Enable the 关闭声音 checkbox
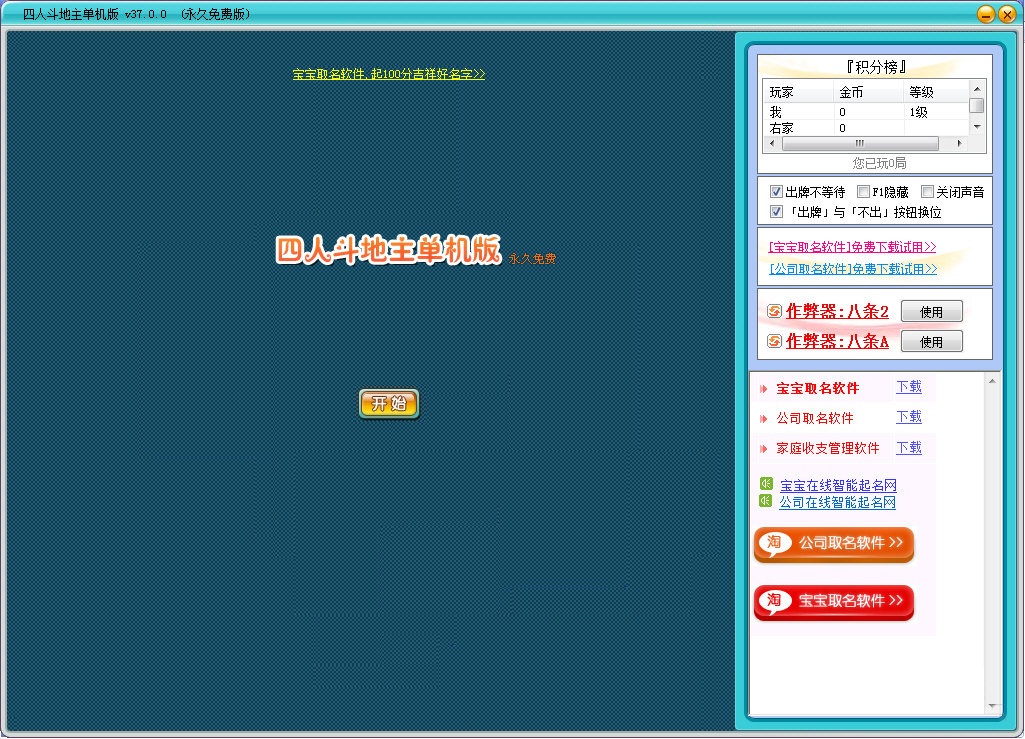 927,192
